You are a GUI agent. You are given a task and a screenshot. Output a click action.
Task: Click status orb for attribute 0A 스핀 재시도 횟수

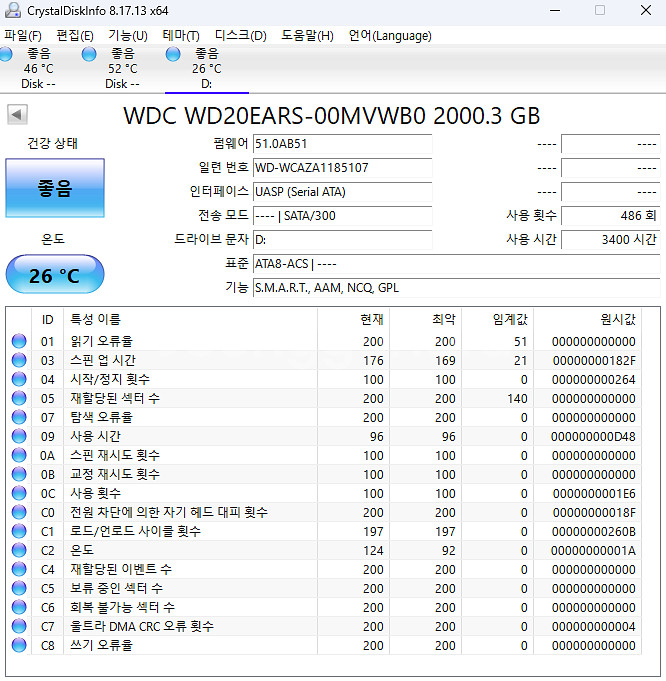[x=19, y=455]
